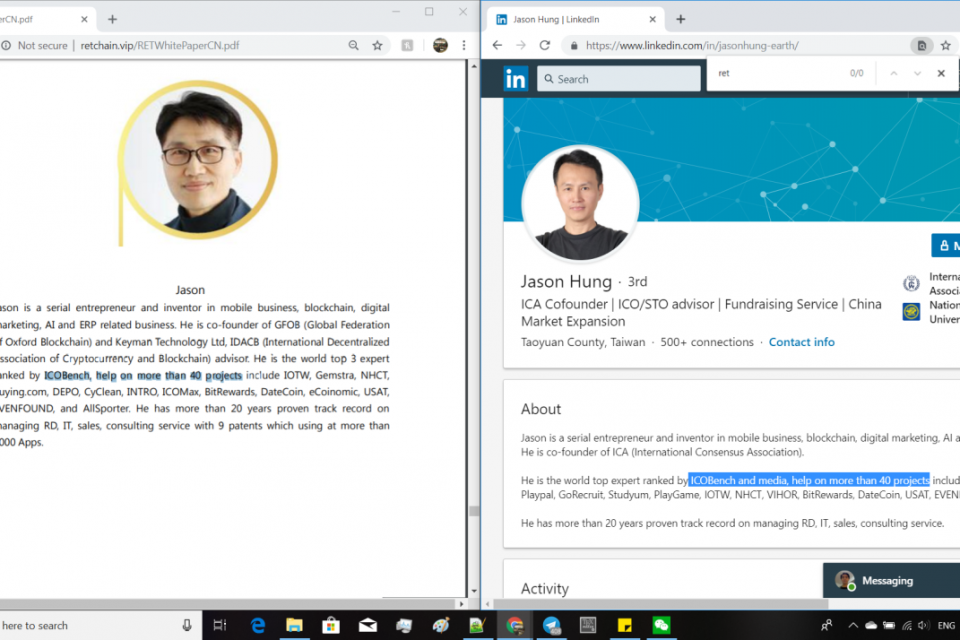
Task: Bookmark the LinkedIn page with the star
Action: click(x=946, y=45)
